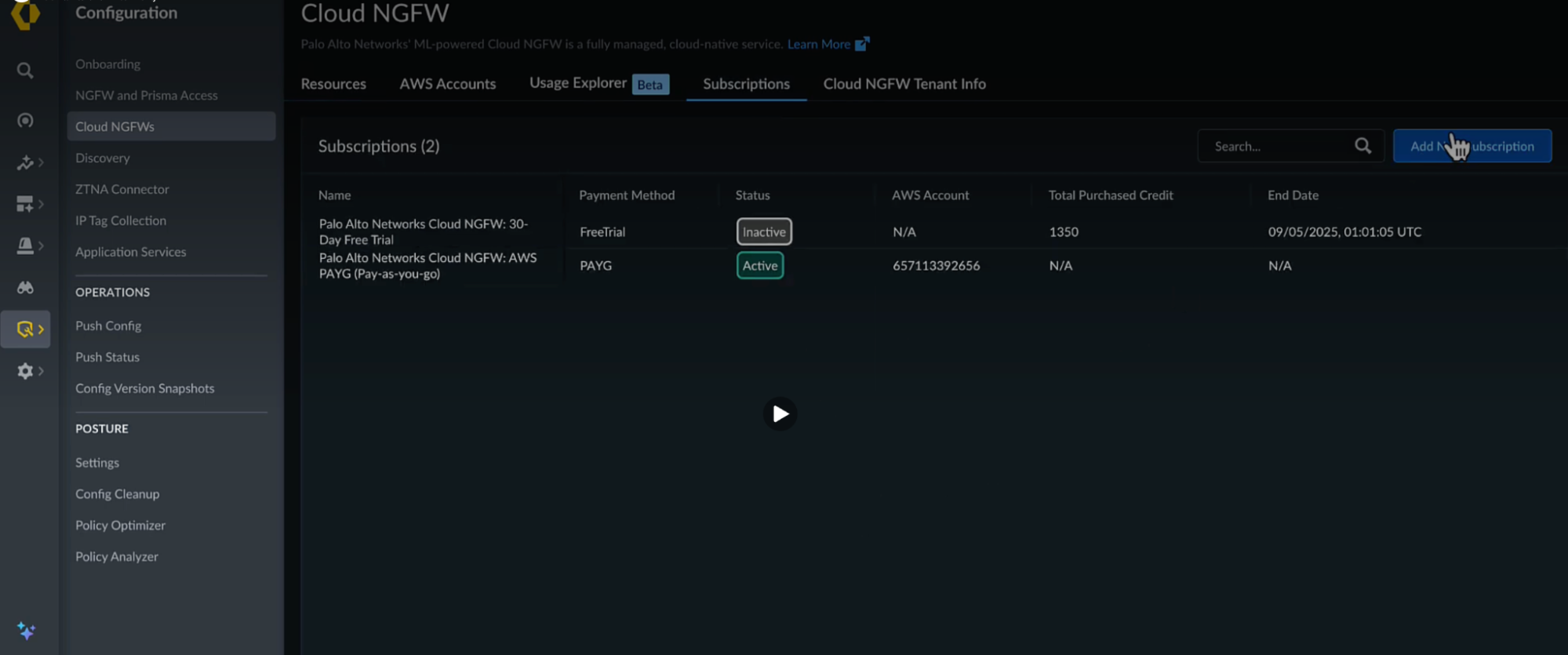Select Application Services in the sidebar
Image resolution: width=1568 pixels, height=655 pixels.
click(x=131, y=253)
